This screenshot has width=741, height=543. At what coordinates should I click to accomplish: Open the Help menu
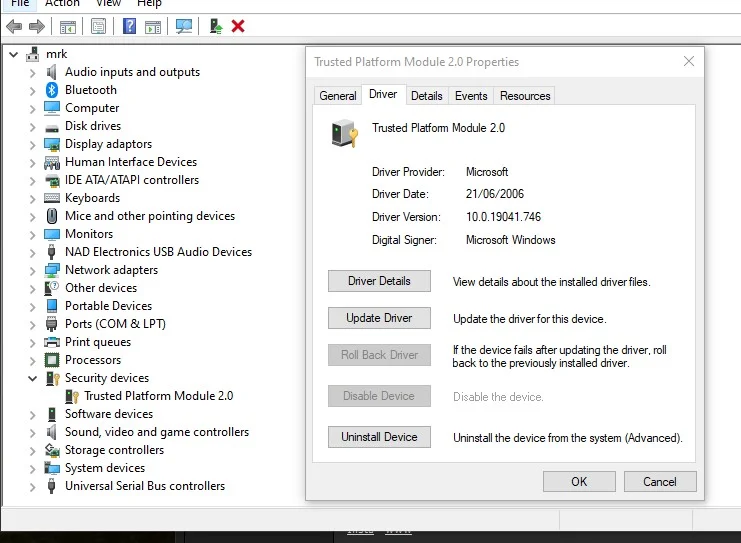click(149, 3)
